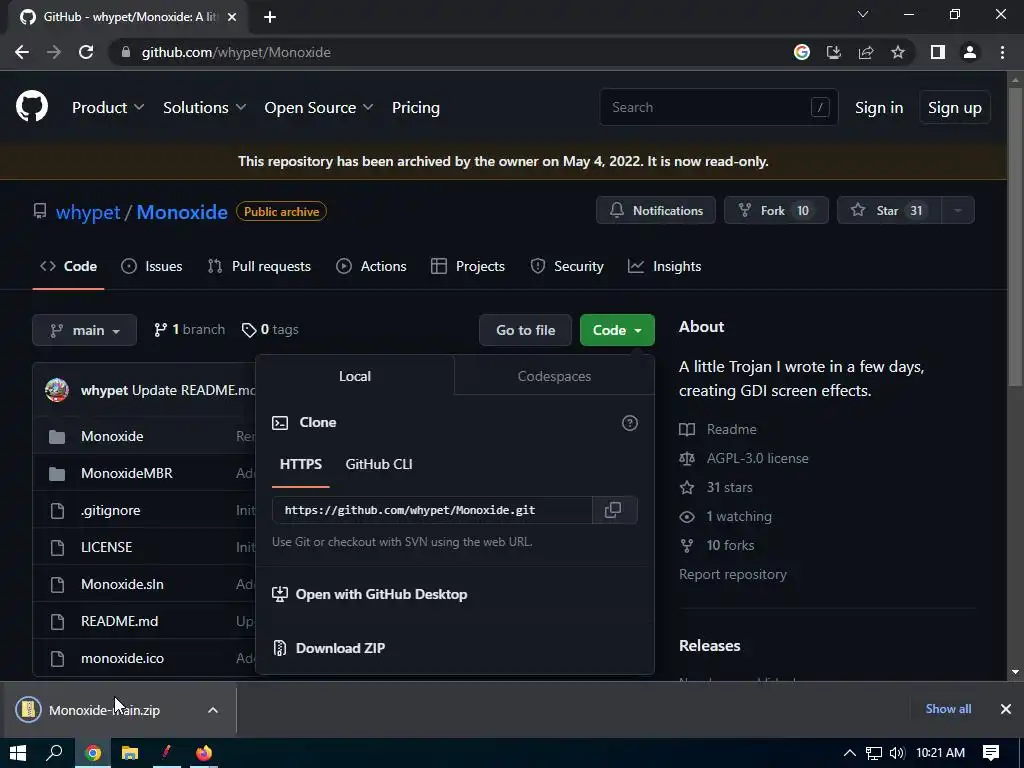
Task: Click Show all downloads
Action: point(948,709)
